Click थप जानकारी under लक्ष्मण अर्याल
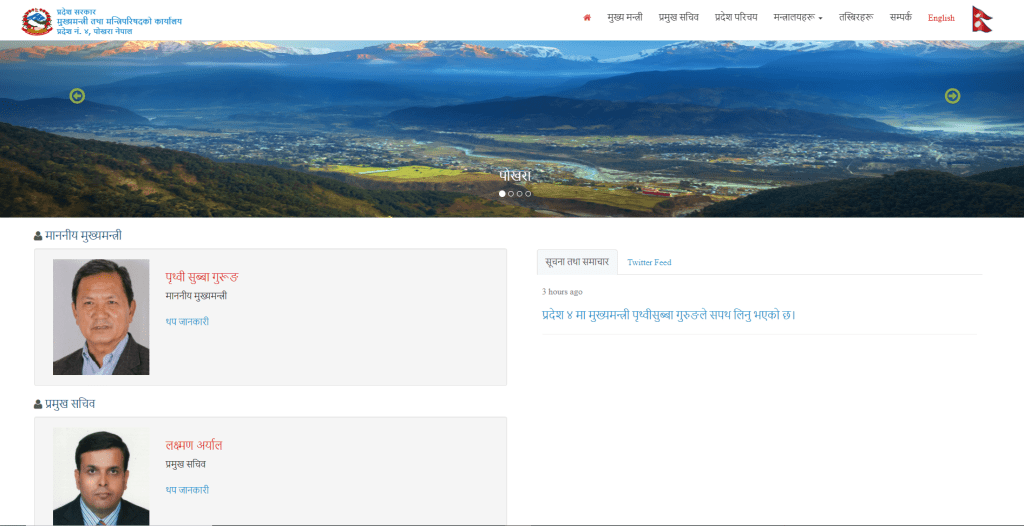Image resolution: width=1024 pixels, height=526 pixels. [x=187, y=490]
